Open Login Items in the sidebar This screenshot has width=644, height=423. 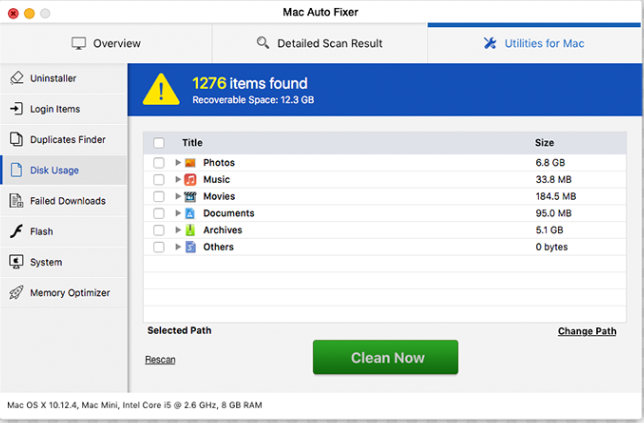64,109
